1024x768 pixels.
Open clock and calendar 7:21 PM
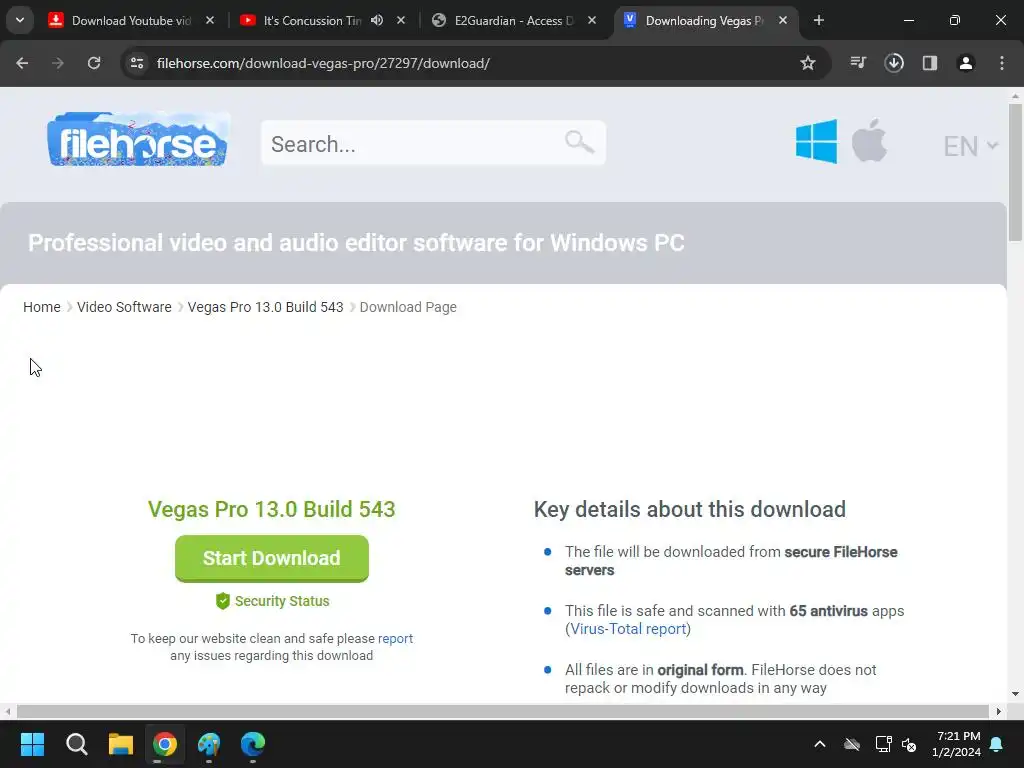956,744
